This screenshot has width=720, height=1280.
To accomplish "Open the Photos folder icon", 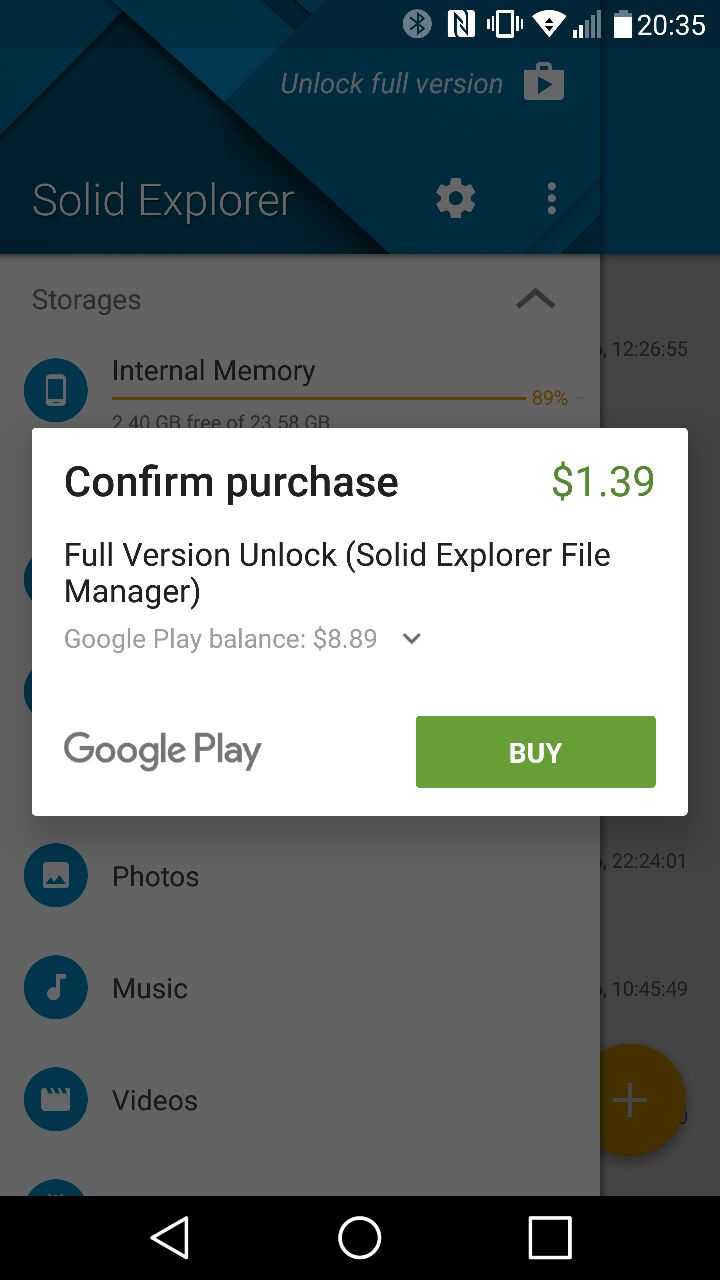I will [56, 876].
